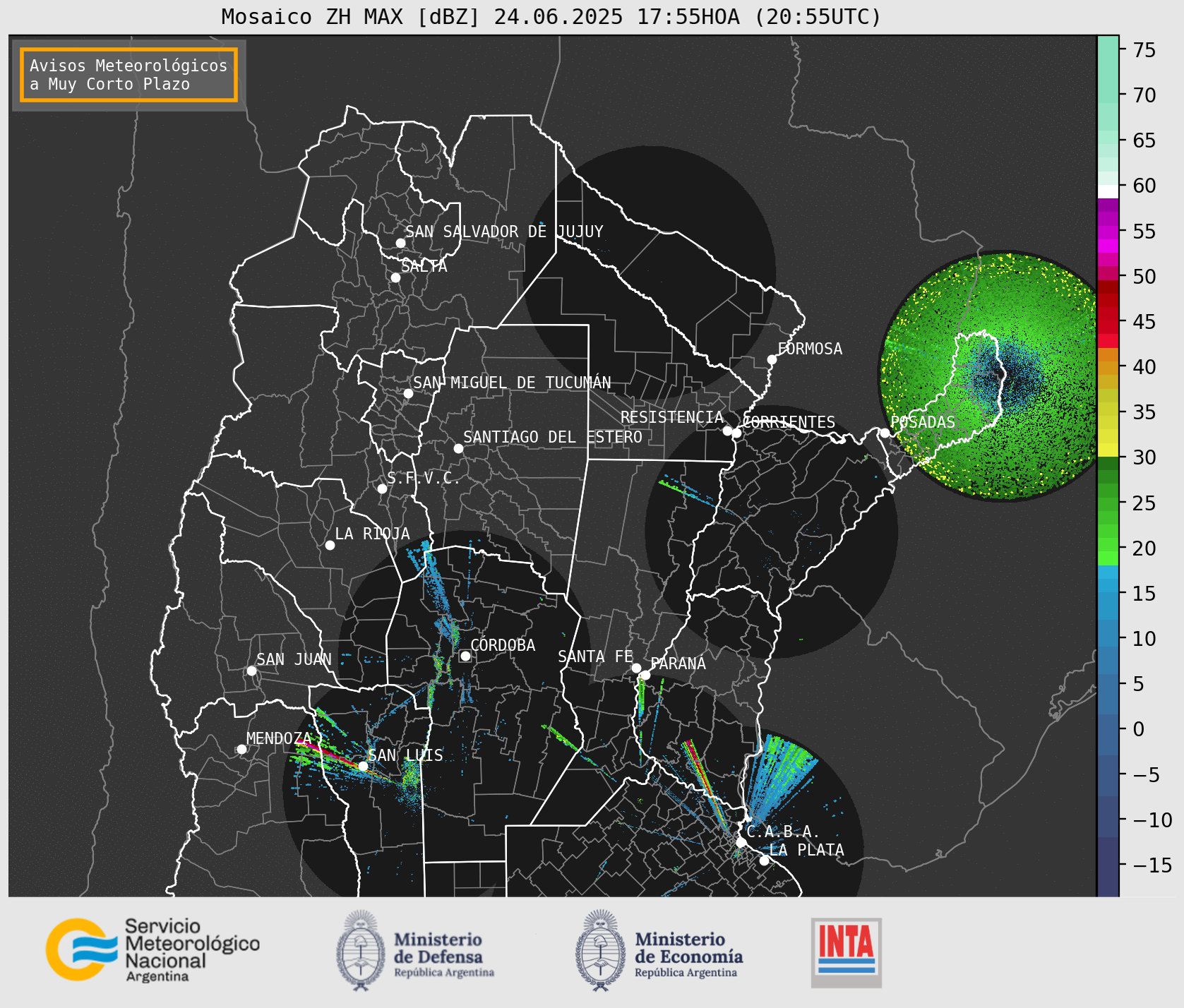Click the map title 'Mosaico ZH MAX [dBZ]'
Viewport: 1184px width, 1008px height.
point(350,16)
